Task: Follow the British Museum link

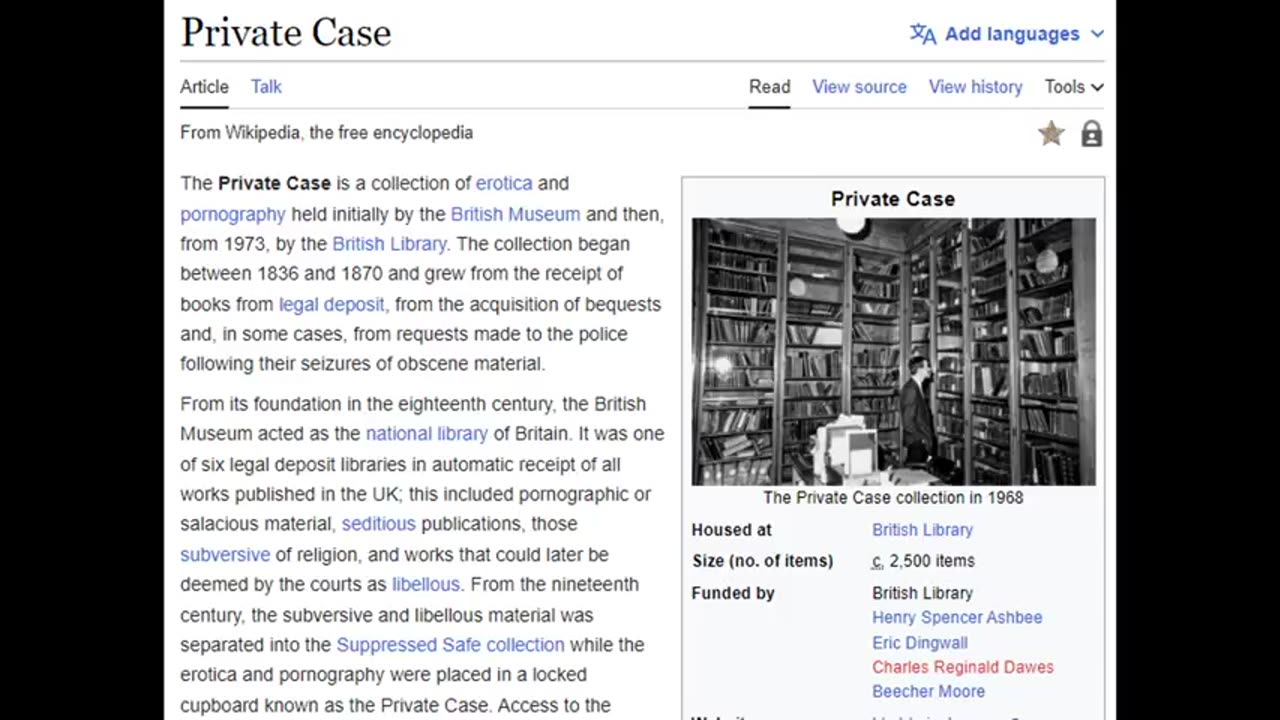Action: pyautogui.click(x=515, y=214)
